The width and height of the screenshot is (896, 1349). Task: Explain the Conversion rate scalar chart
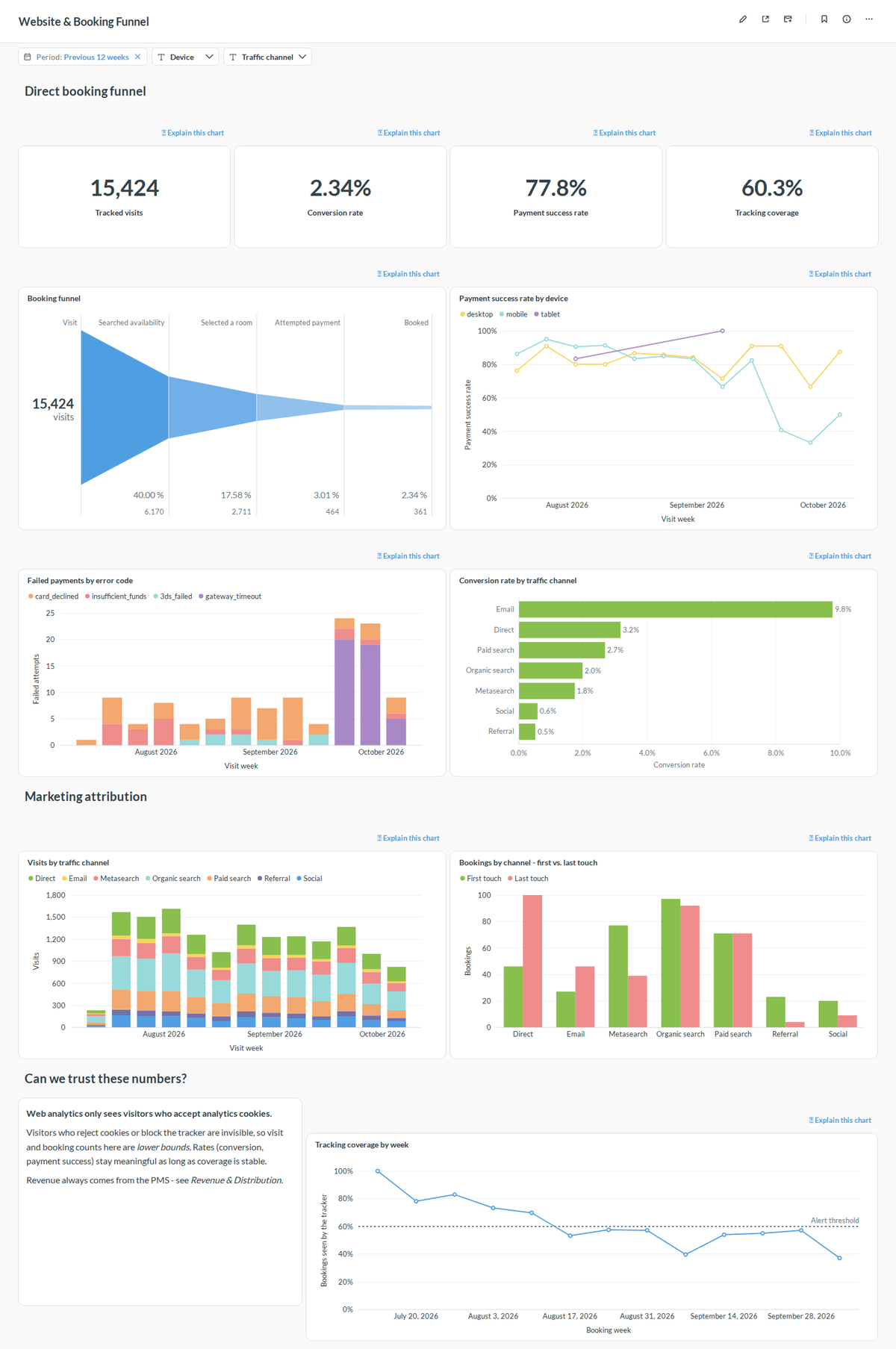(408, 133)
